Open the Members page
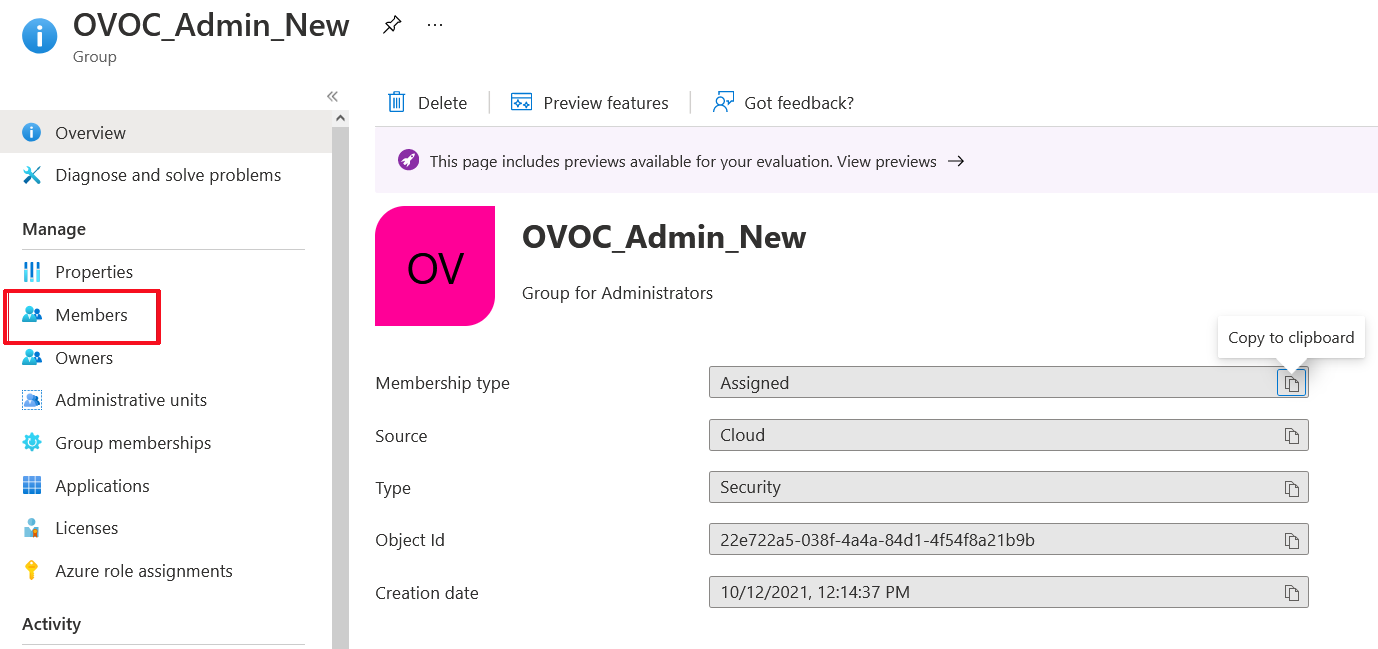 pos(91,315)
